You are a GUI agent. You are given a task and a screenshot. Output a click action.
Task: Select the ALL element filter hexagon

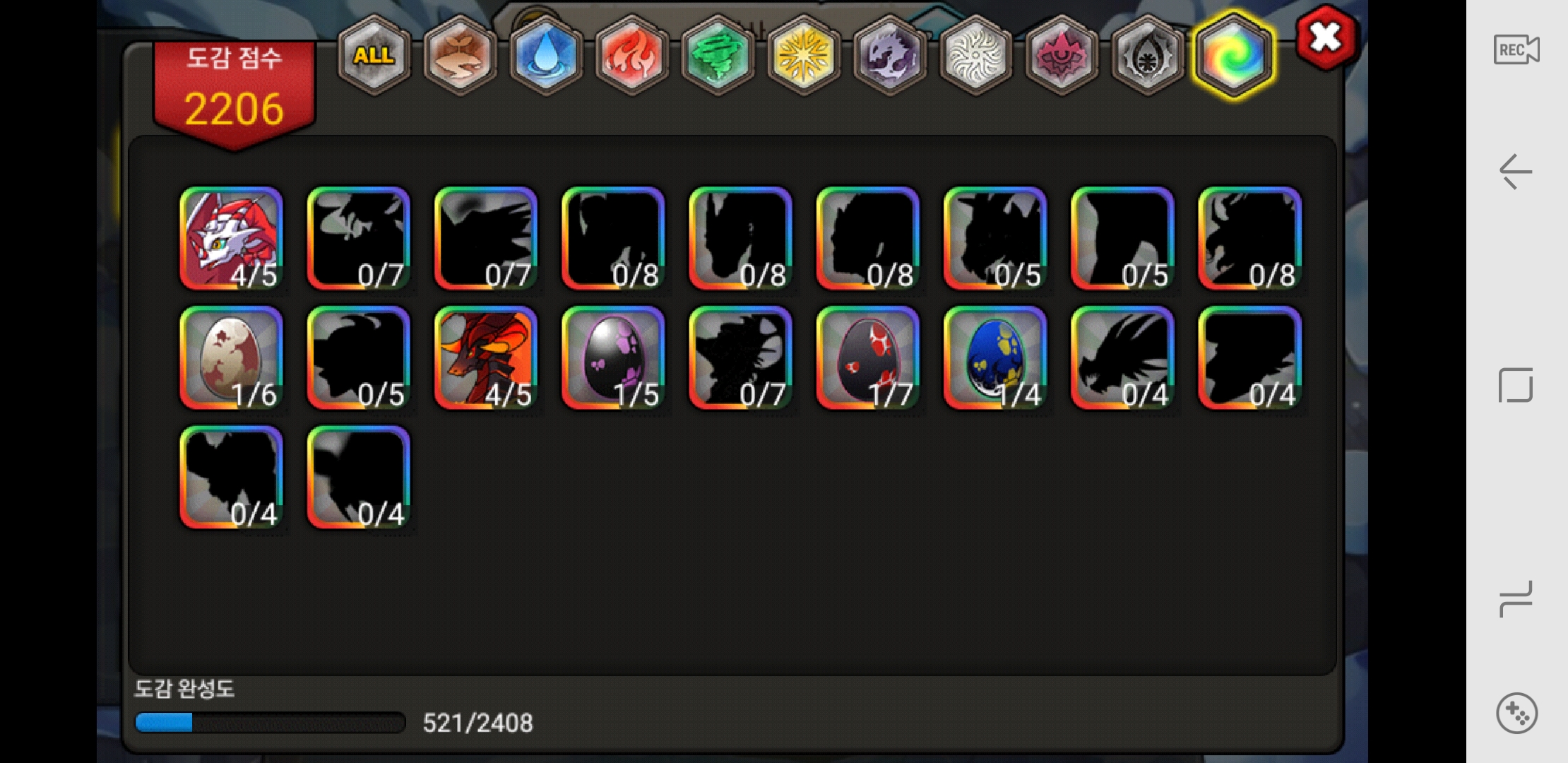pyautogui.click(x=374, y=56)
